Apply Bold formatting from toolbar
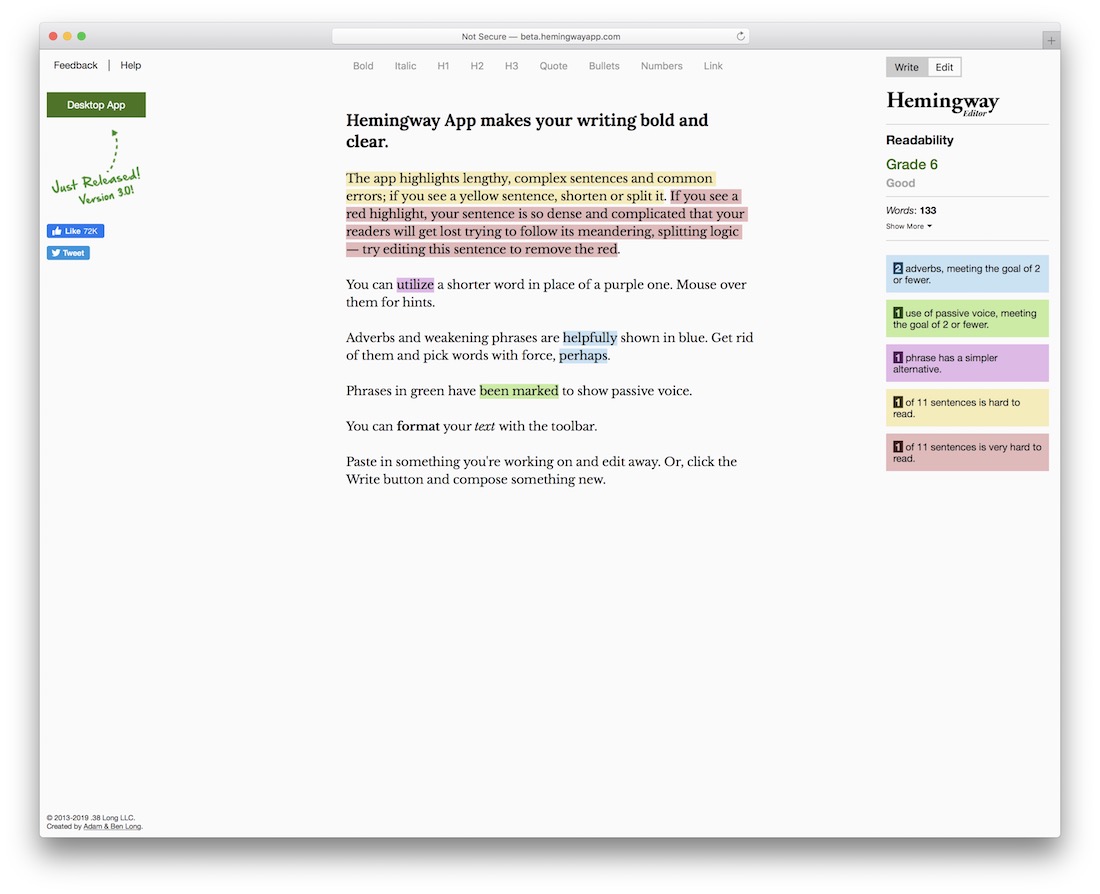This screenshot has height=894, width=1100. pyautogui.click(x=363, y=66)
